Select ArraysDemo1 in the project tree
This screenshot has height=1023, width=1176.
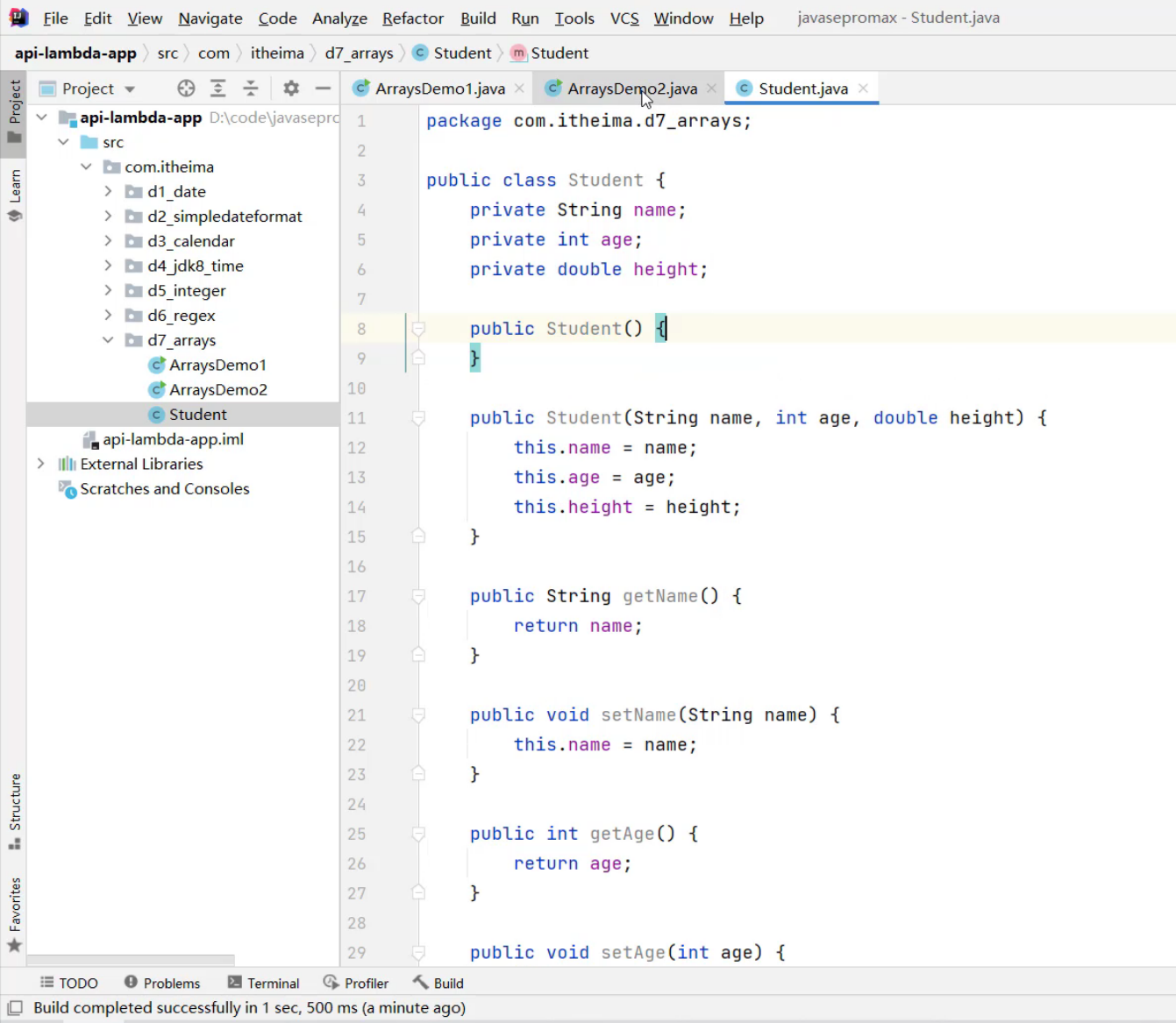(217, 365)
